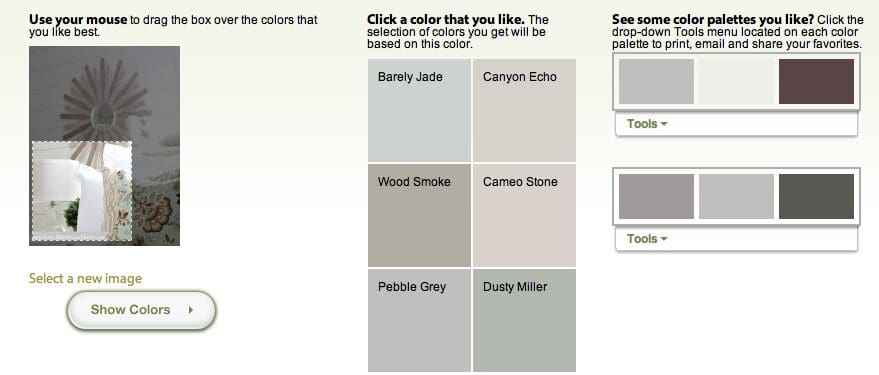Select the Pebble Grey color swatch
Viewport: 879px width, 375px height.
pyautogui.click(x=419, y=320)
